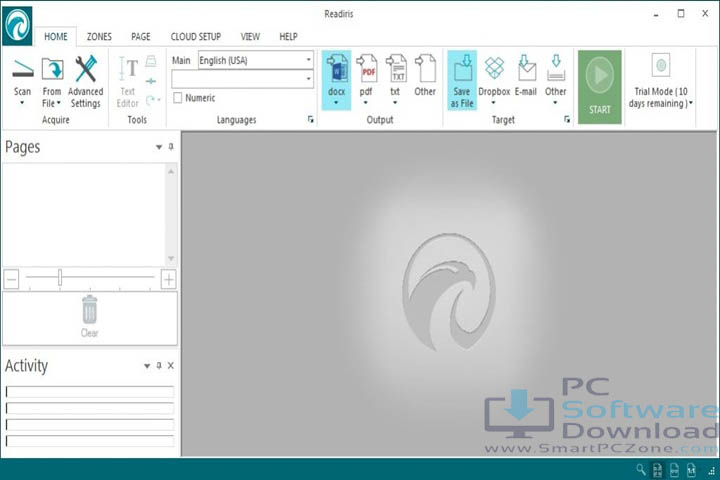Click fit page icon in status bar
This screenshot has width=720, height=480.
[658, 469]
